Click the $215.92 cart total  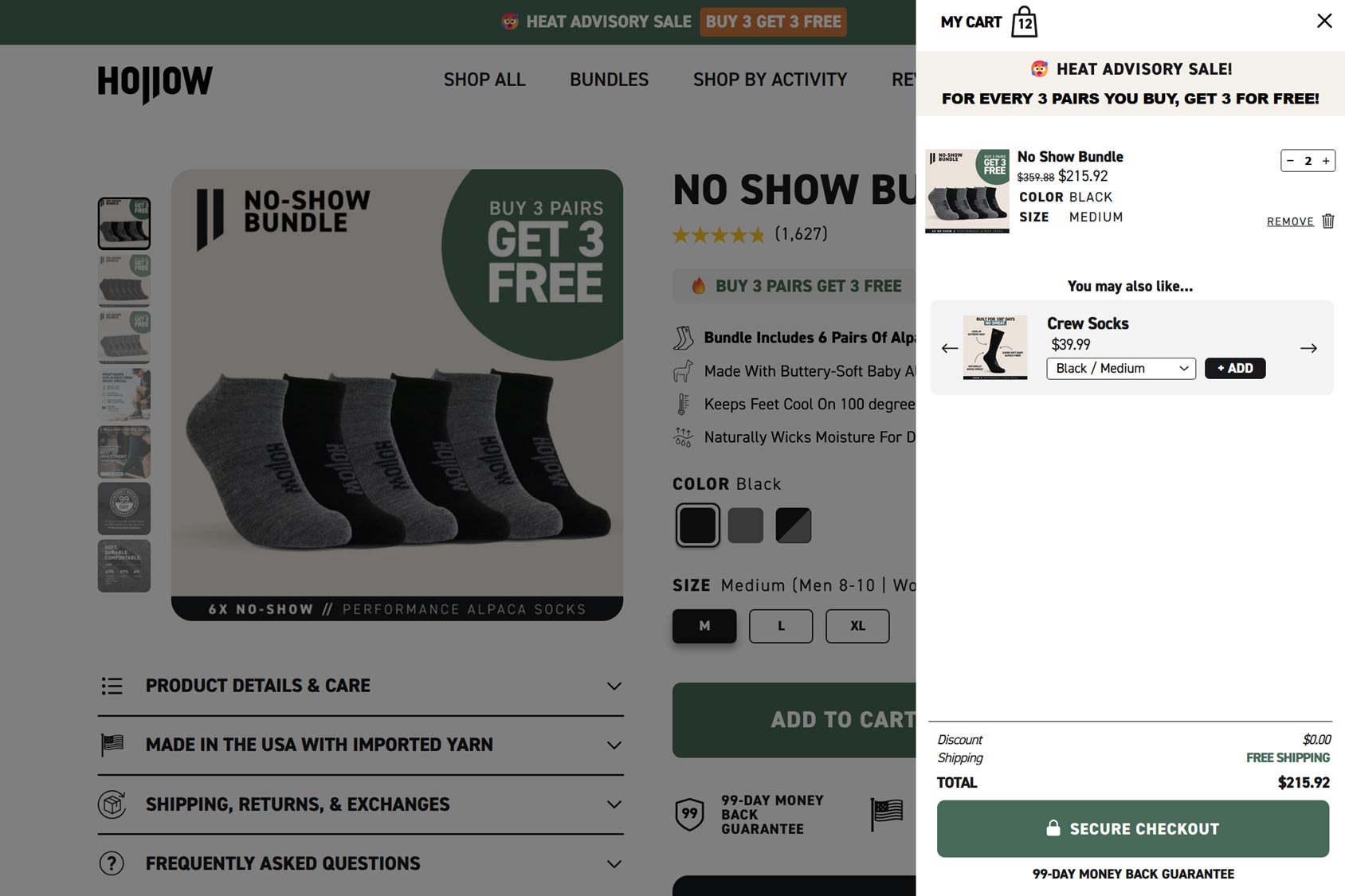[x=1304, y=782]
